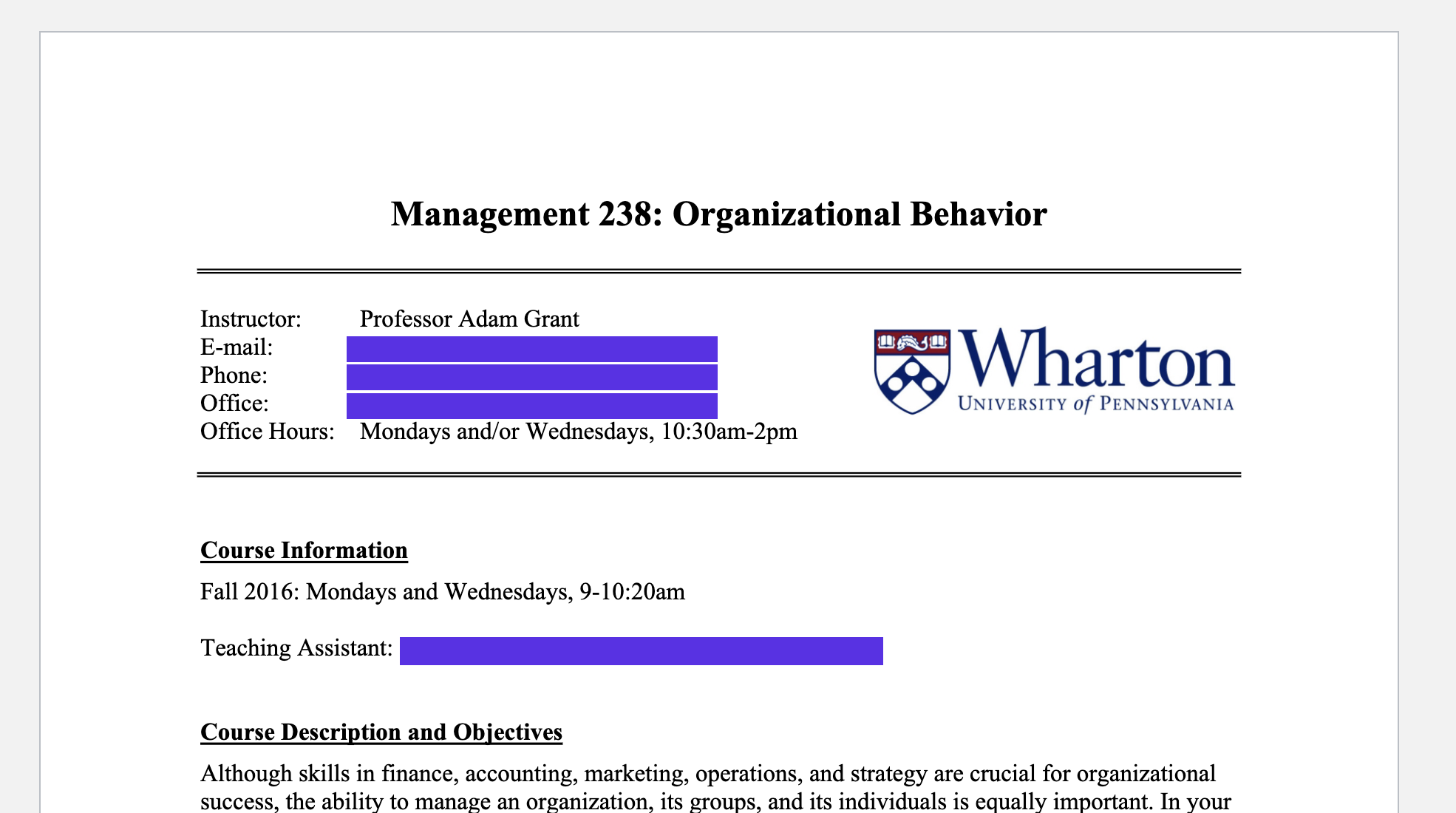
Task: Click the Course Description and Objectives heading
Action: point(381,732)
